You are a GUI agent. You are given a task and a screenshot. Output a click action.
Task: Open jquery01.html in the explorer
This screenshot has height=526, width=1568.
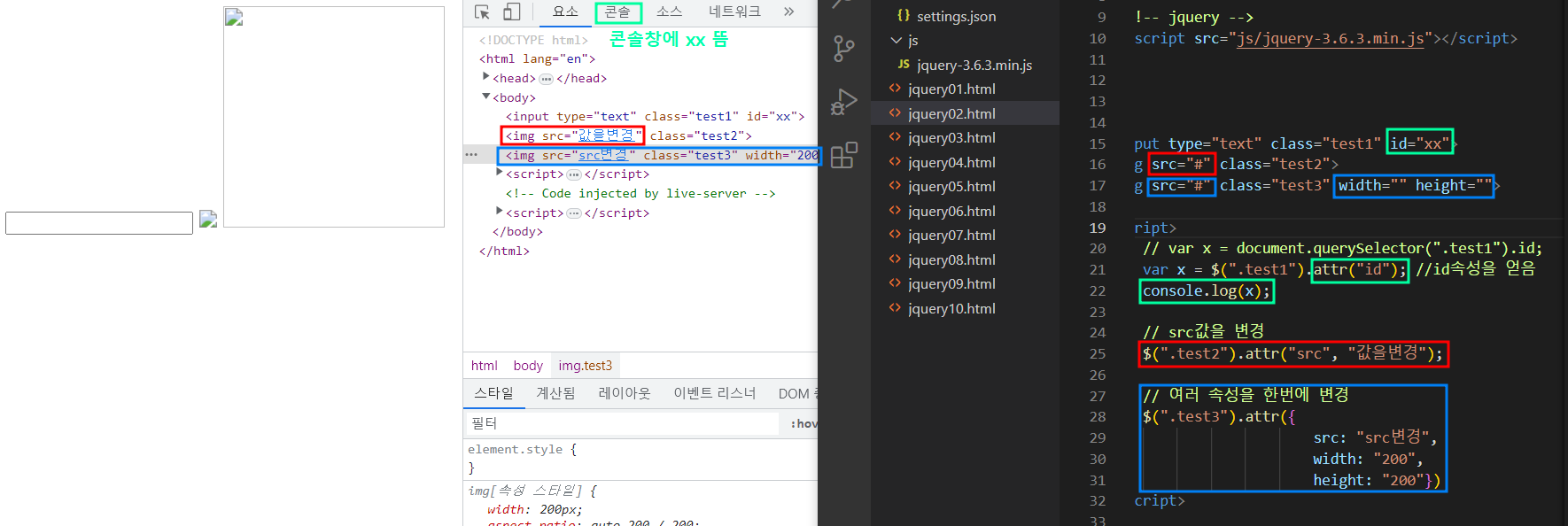point(951,89)
